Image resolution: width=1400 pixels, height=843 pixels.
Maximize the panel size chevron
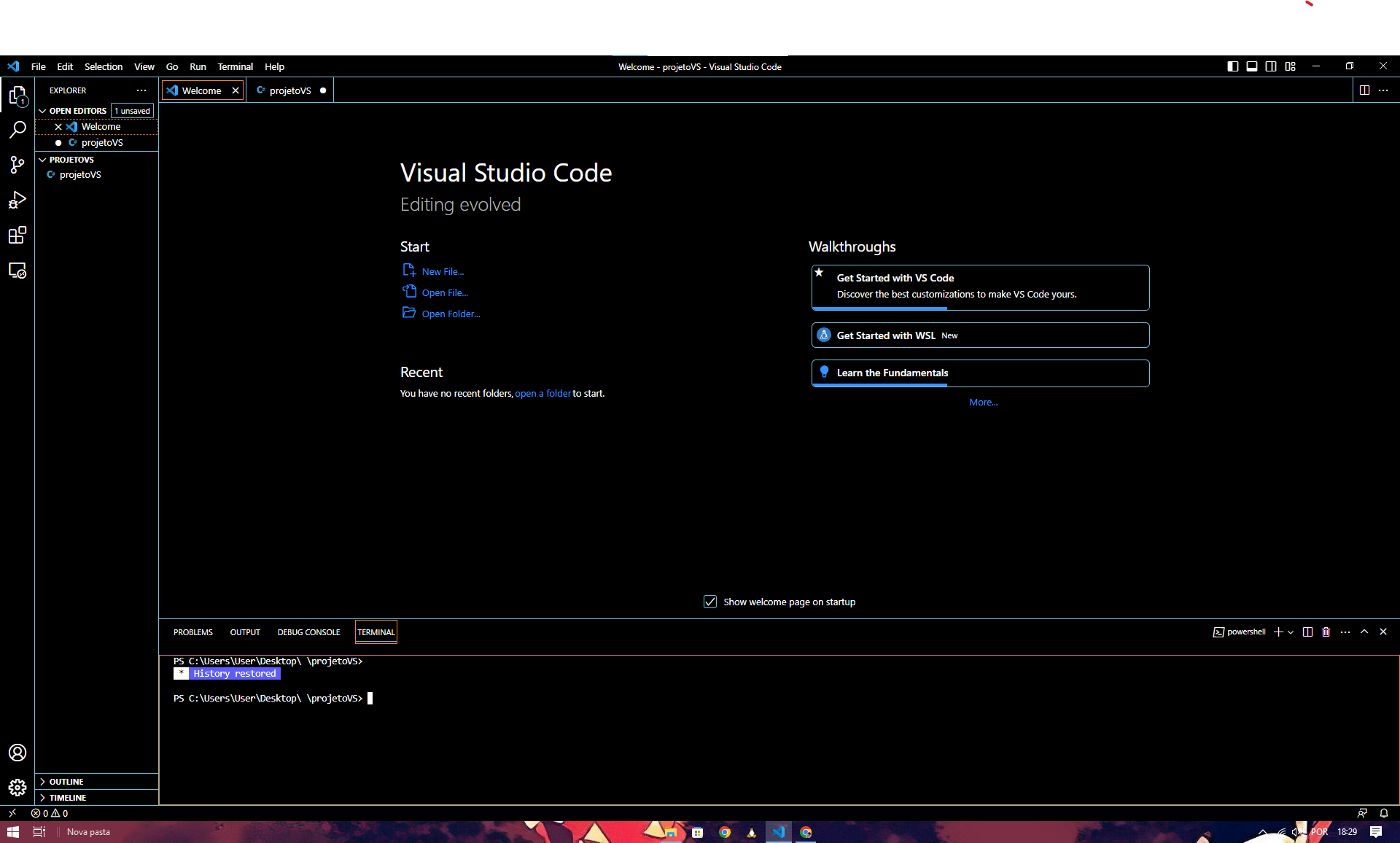click(x=1364, y=632)
